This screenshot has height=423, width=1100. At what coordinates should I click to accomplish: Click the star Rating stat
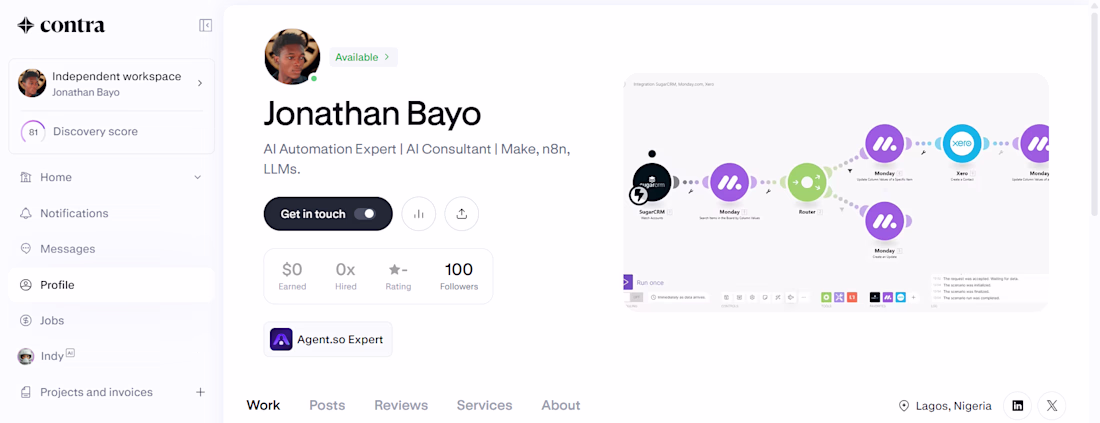(x=398, y=276)
